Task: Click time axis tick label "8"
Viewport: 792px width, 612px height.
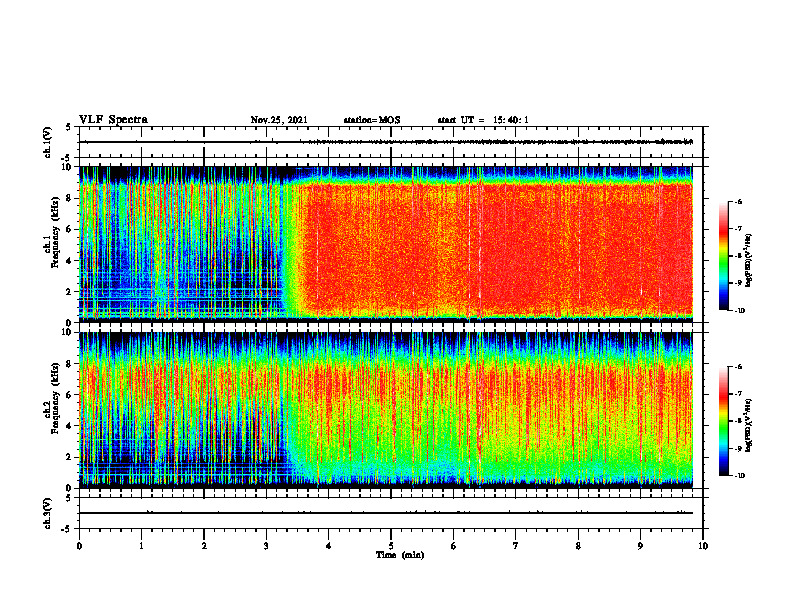Action: (578, 546)
